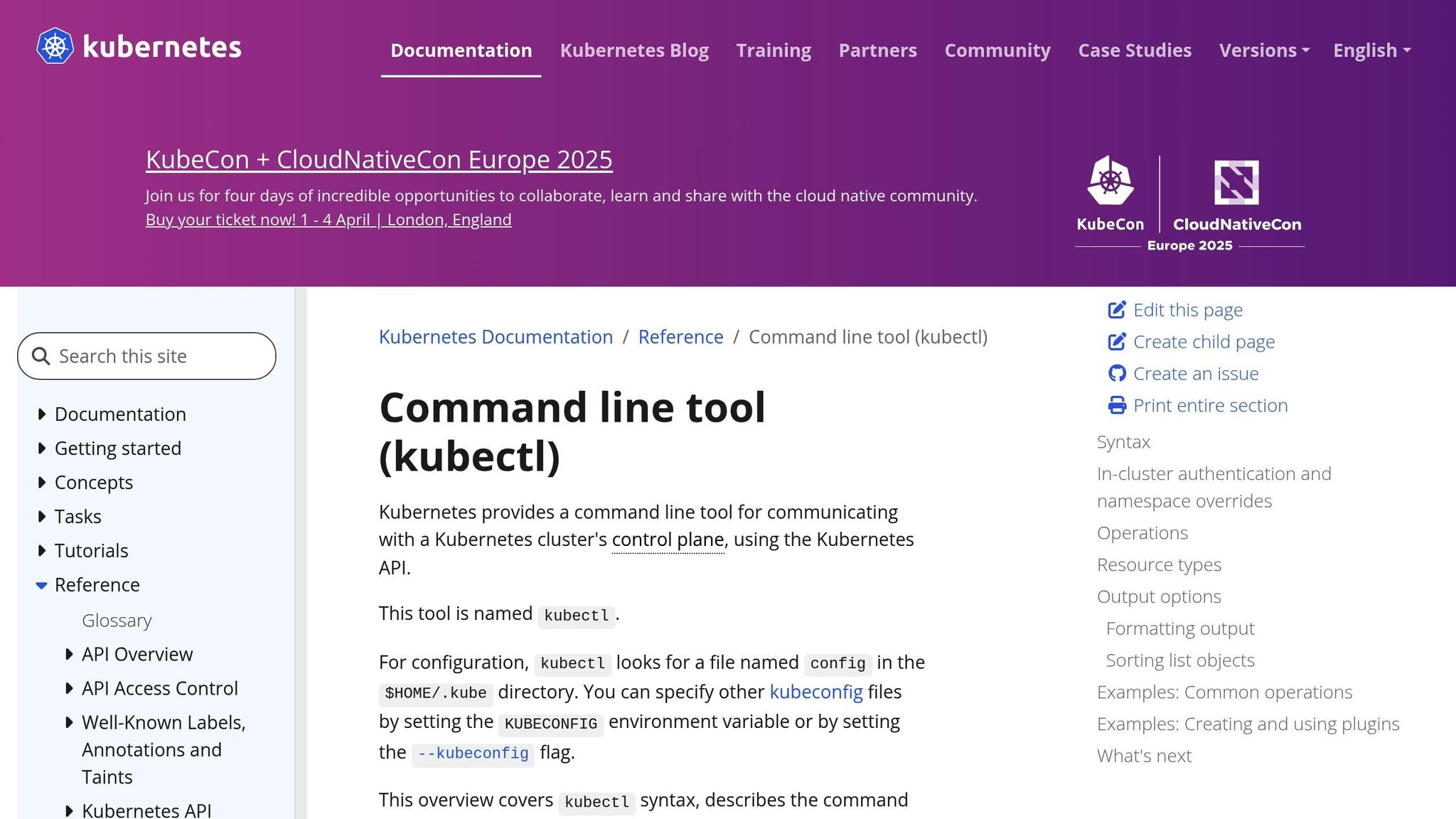Screen dimensions: 1456x819
Task: Click the search magnifier icon
Action: 41,355
